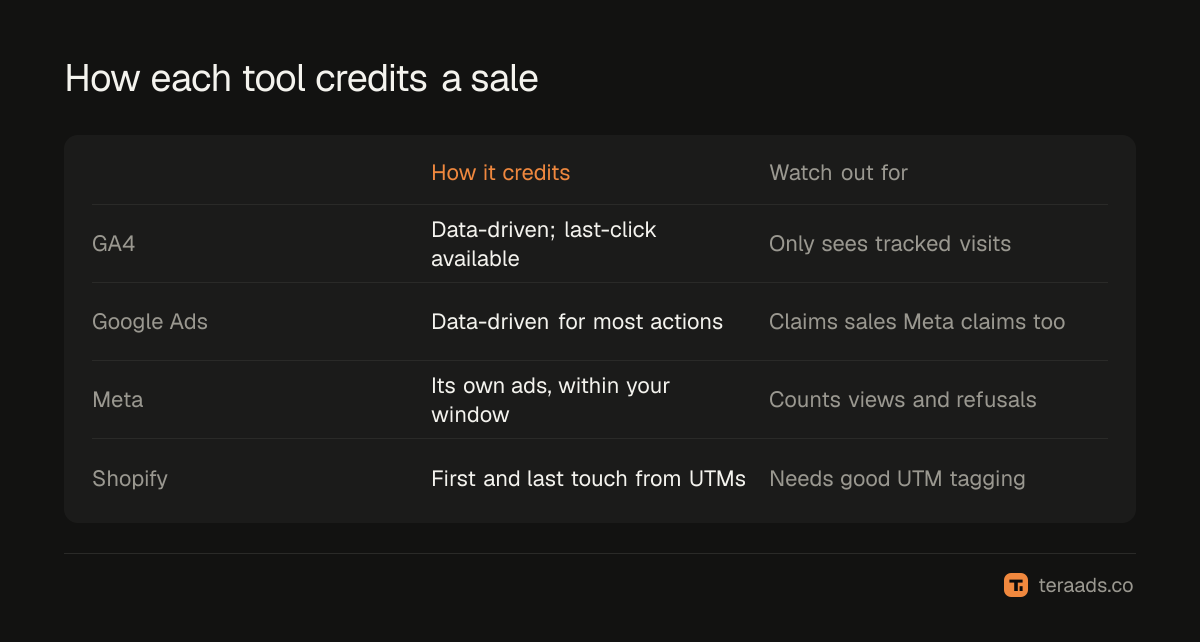Click the GA4 row label
The width and height of the screenshot is (1200, 642).
pos(113,244)
